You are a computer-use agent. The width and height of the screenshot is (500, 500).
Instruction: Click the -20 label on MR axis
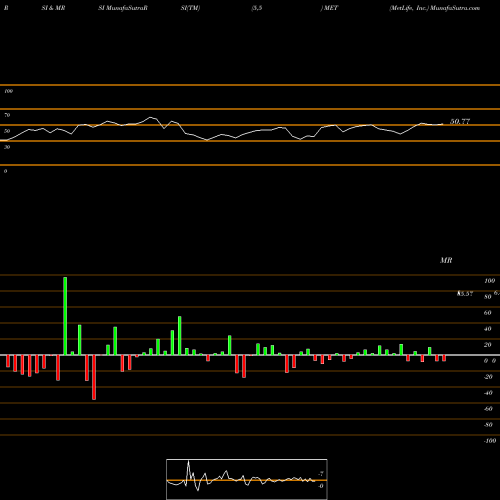click(x=488, y=377)
